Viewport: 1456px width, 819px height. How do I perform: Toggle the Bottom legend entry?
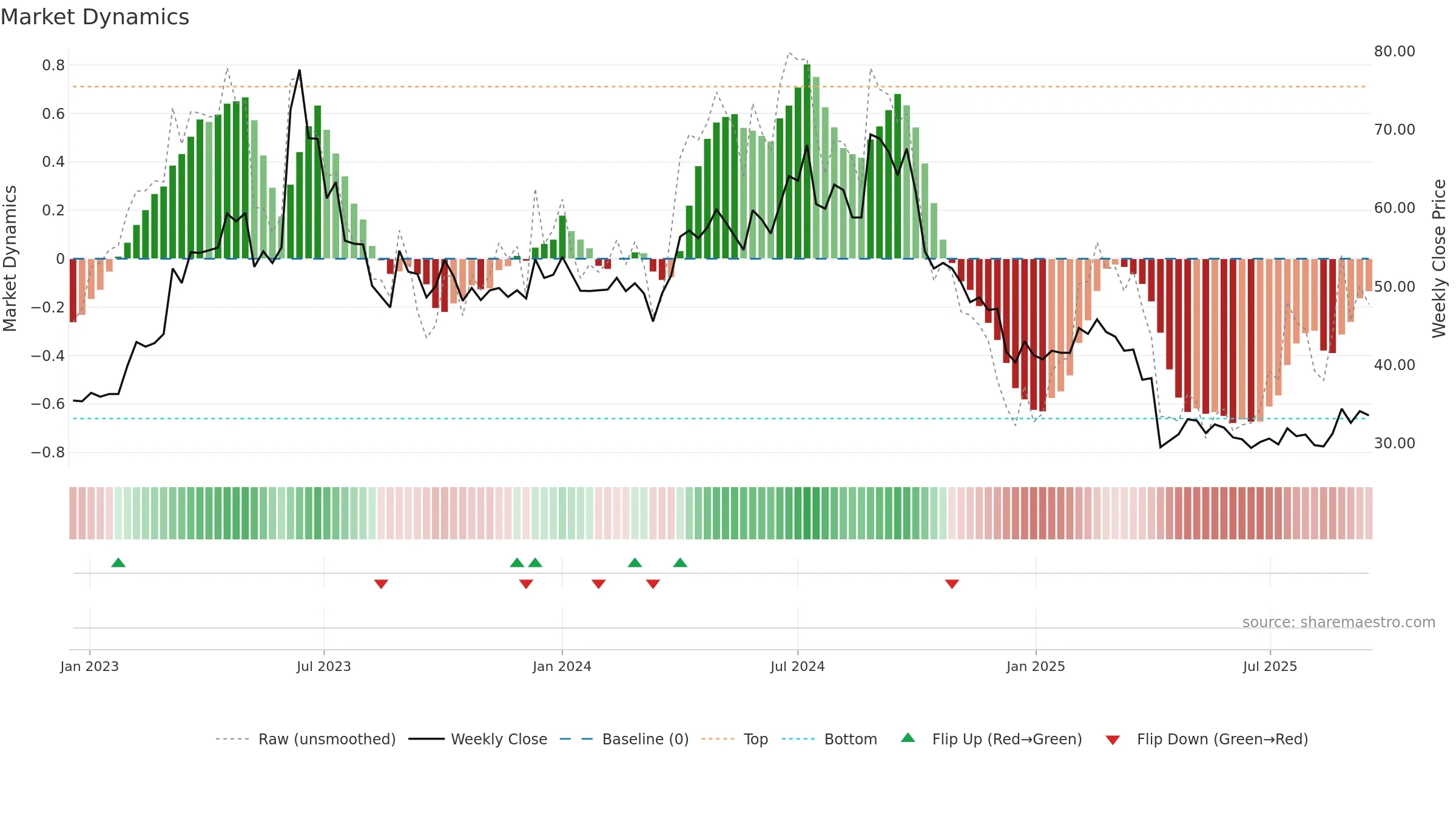point(829,739)
